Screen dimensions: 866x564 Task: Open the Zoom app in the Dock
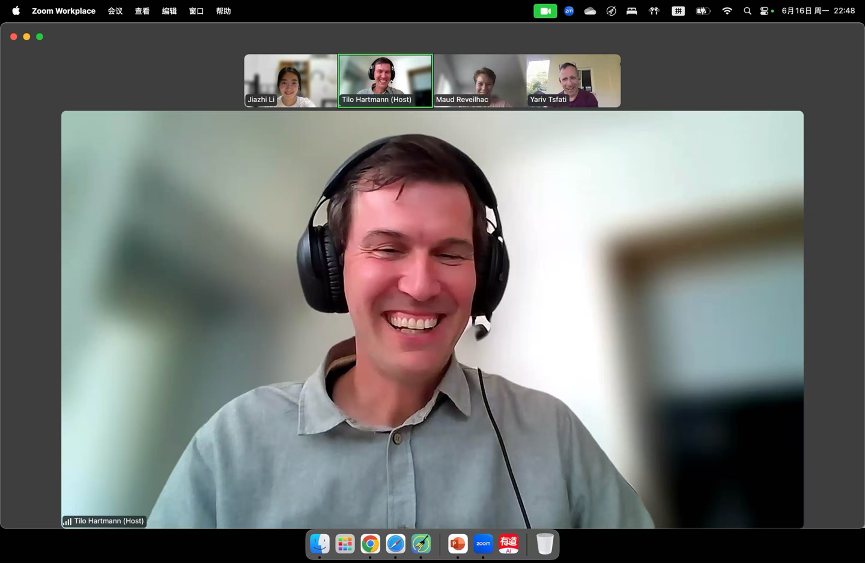tap(484, 544)
